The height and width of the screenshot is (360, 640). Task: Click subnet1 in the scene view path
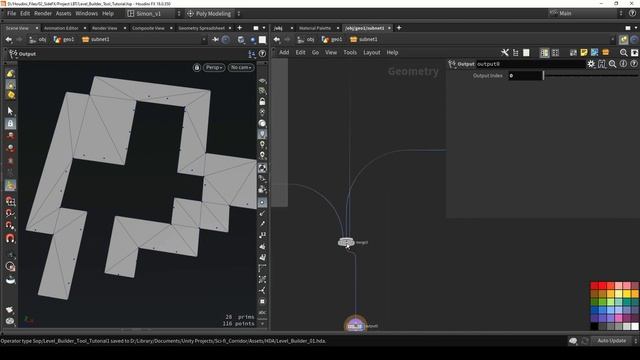coord(96,40)
